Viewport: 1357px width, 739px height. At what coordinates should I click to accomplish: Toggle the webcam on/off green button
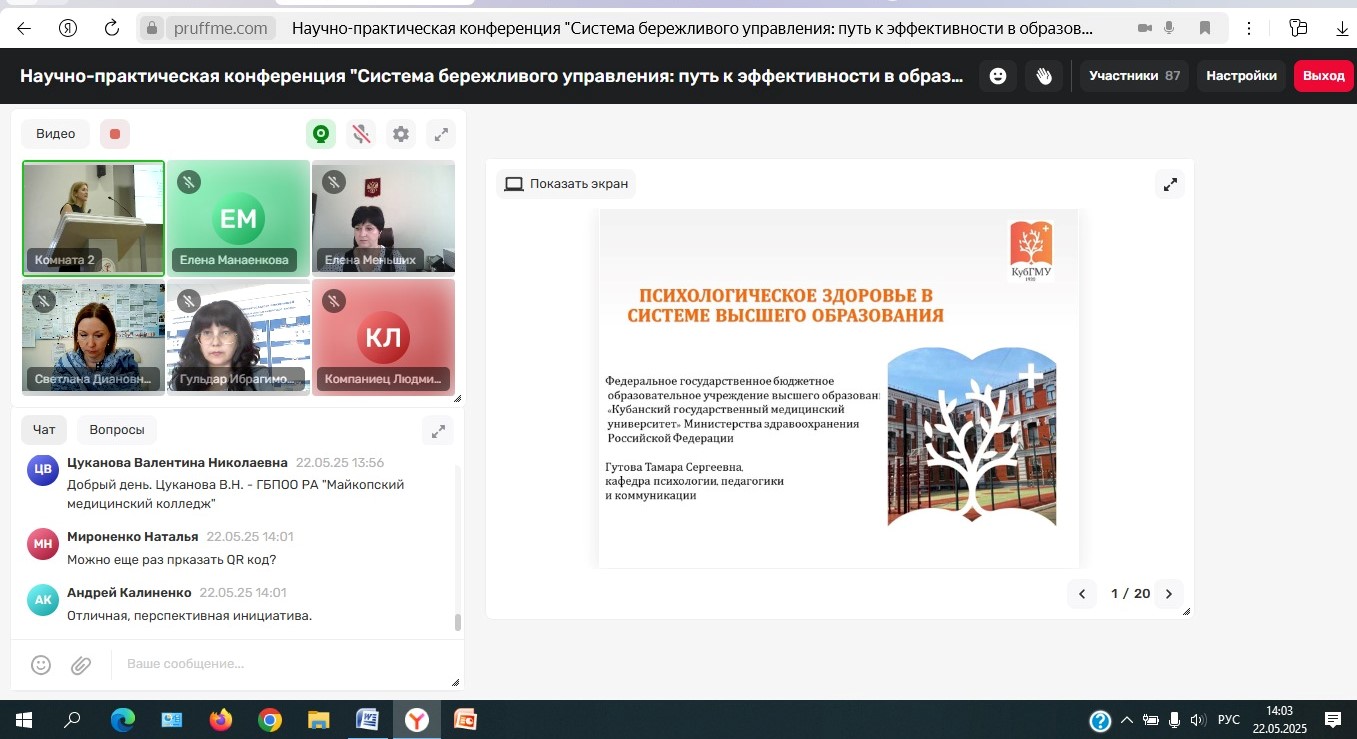(320, 134)
